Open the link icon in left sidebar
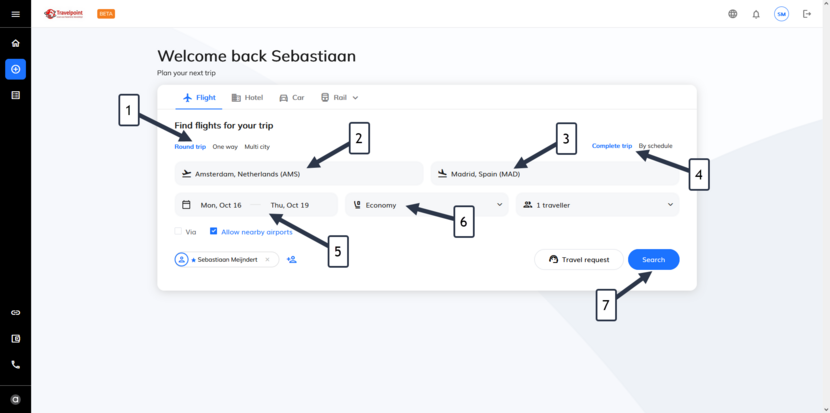Image resolution: width=830 pixels, height=413 pixels. pyautogui.click(x=15, y=312)
